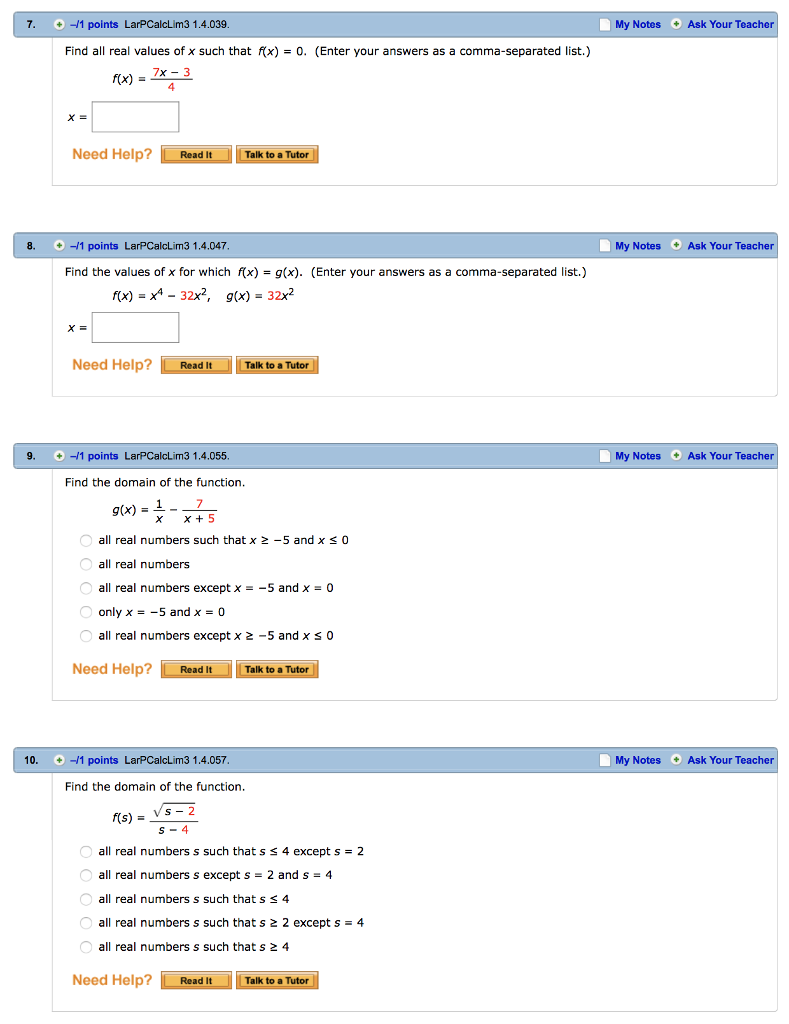789x1024 pixels.
Task: Click the Ask Your Teacher plus icon on question 10
Action: (x=678, y=760)
